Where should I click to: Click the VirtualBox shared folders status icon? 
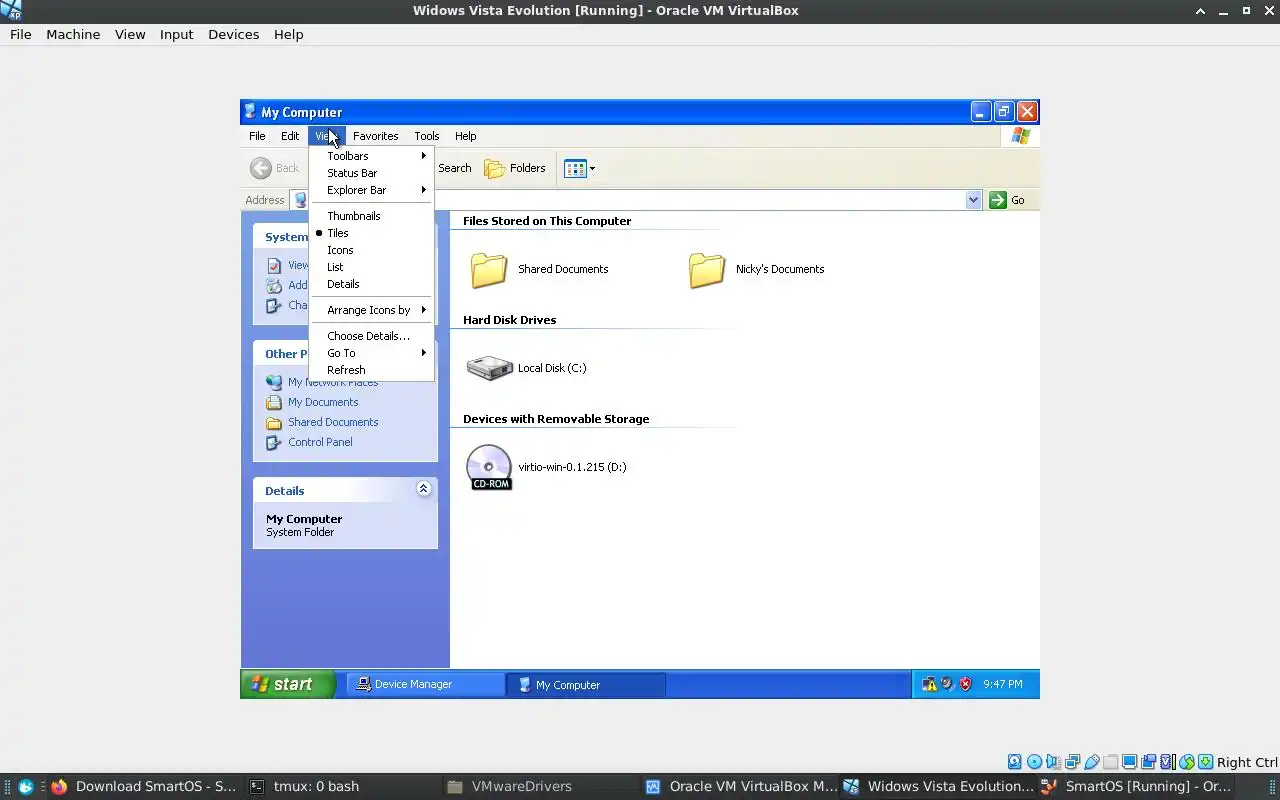[1111, 762]
